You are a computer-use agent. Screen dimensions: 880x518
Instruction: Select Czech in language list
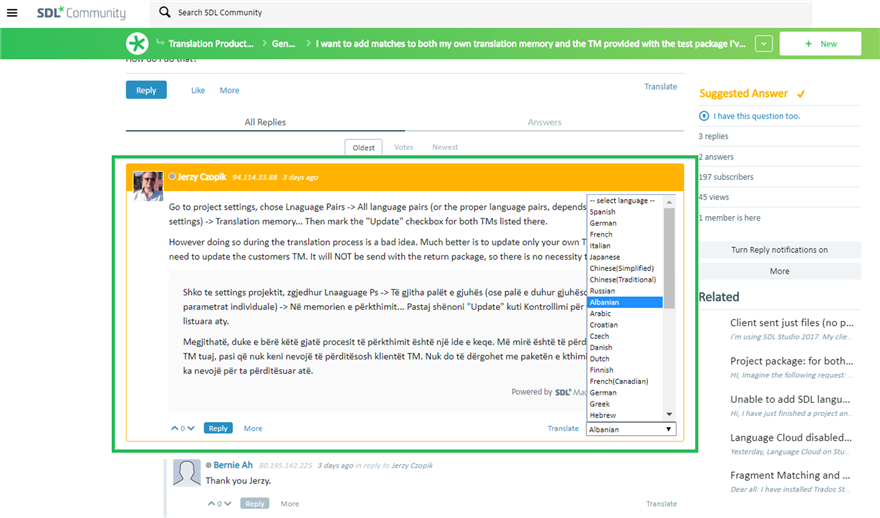click(x=599, y=336)
